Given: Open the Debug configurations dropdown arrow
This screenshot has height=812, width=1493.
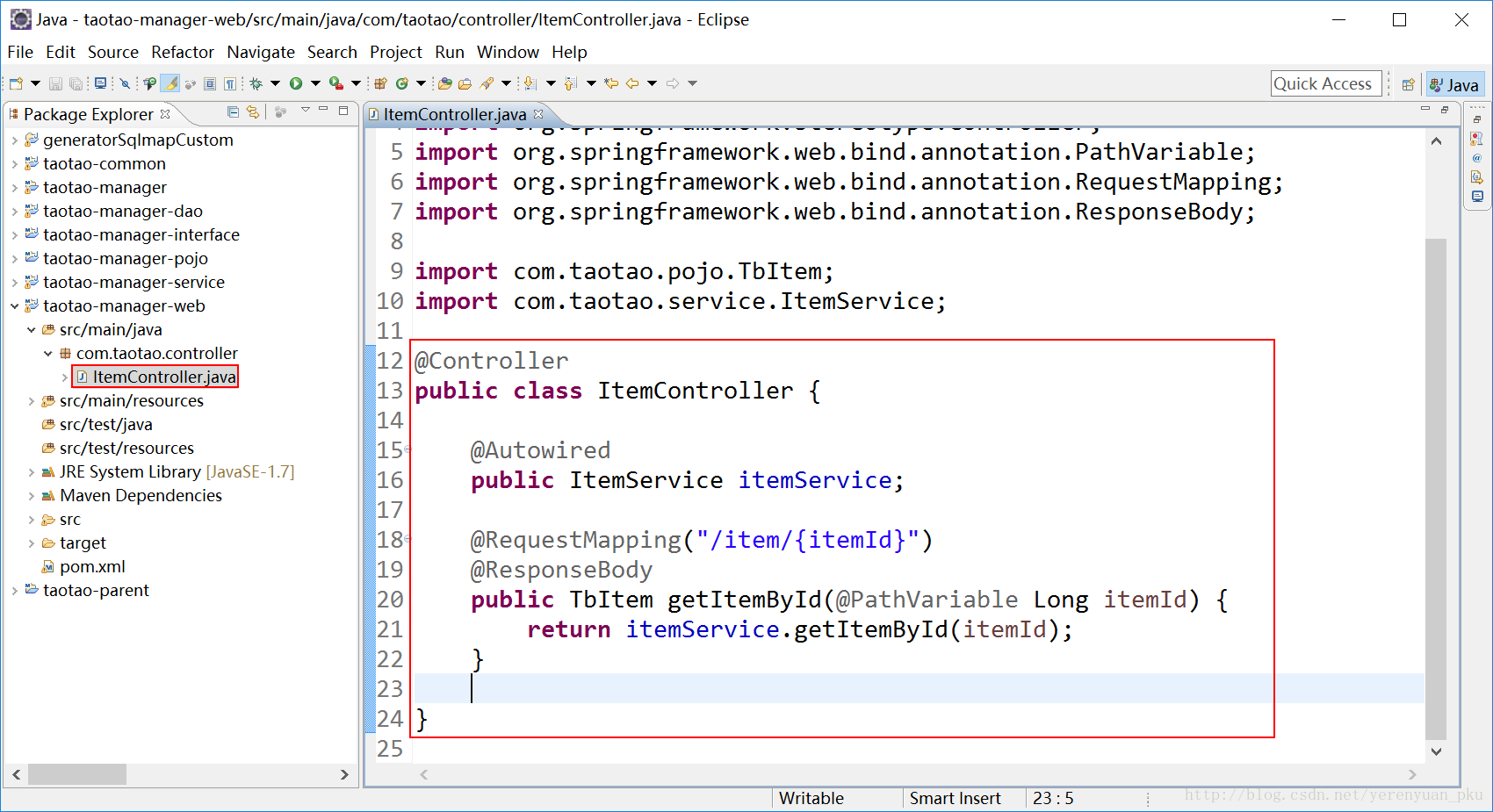Looking at the screenshot, I should click(275, 83).
